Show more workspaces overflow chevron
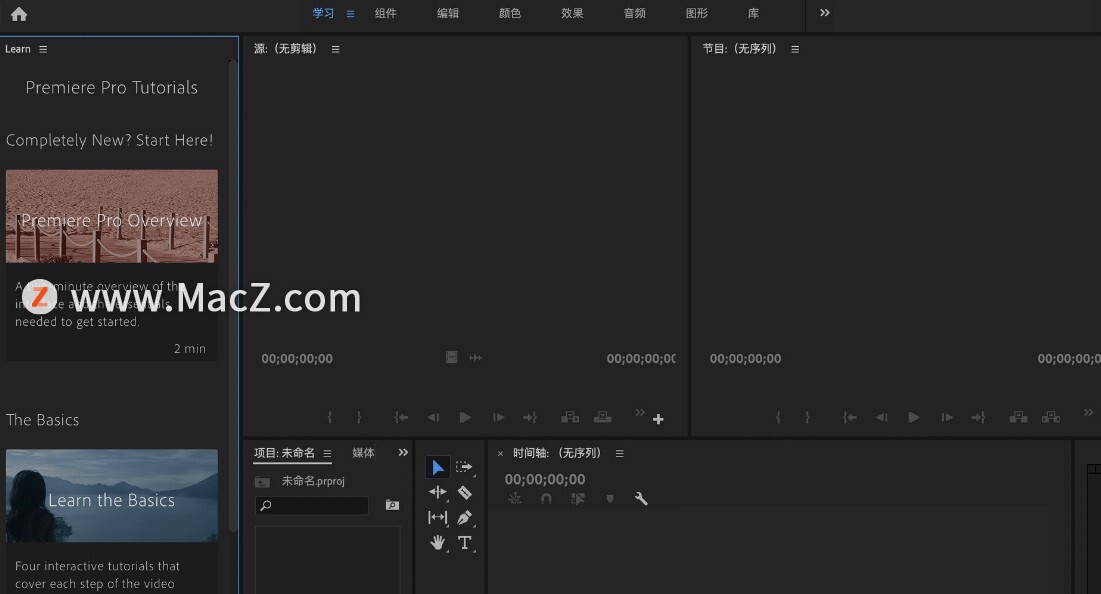The height and width of the screenshot is (594, 1101). (x=825, y=13)
